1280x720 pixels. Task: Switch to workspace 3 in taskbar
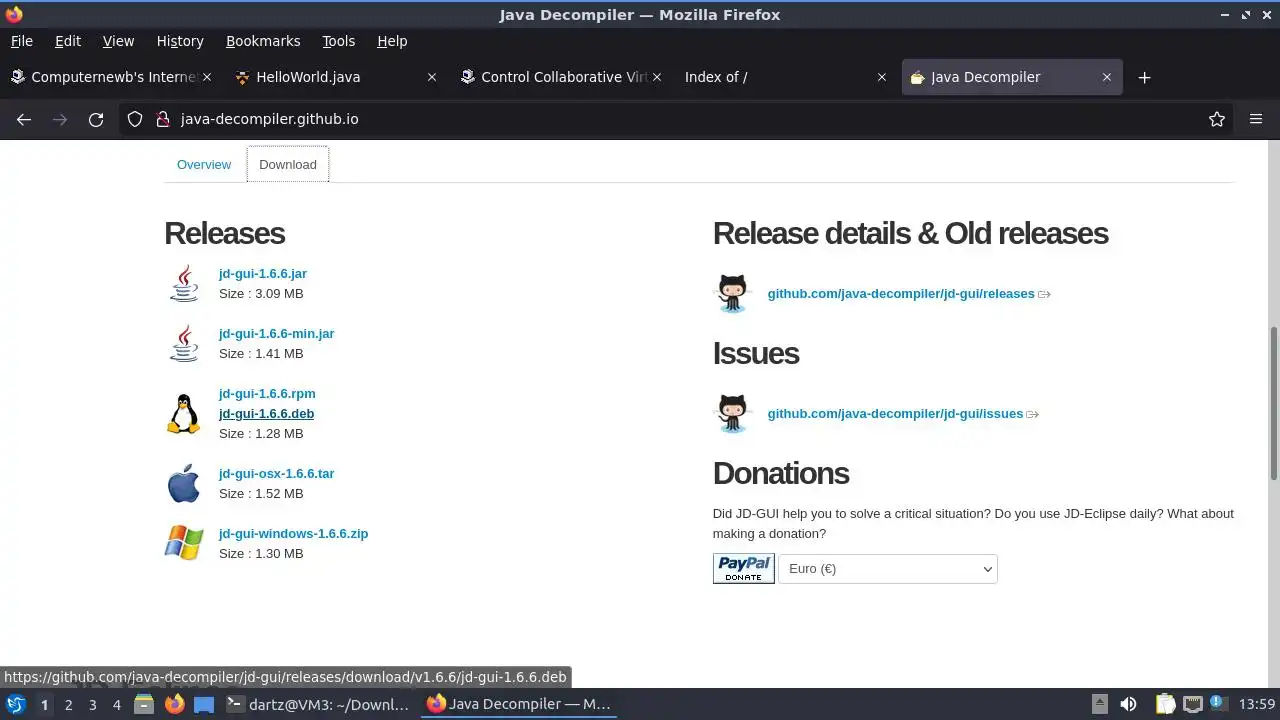tap(92, 704)
